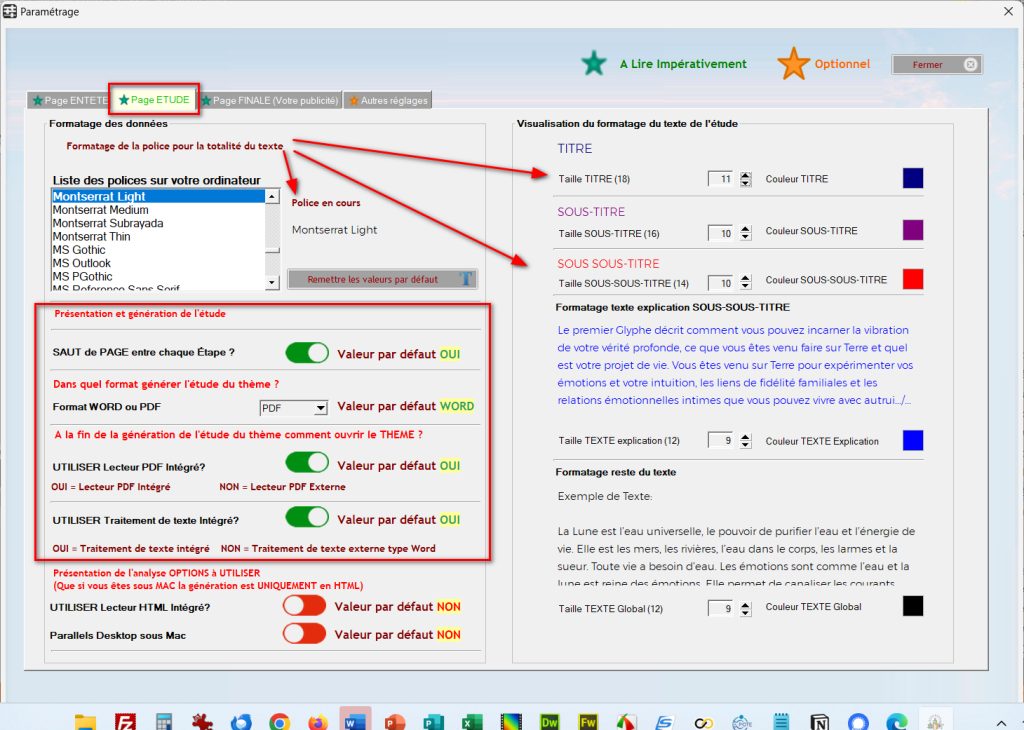
Task: Switch to the Page ENTETE tab
Action: [69, 100]
